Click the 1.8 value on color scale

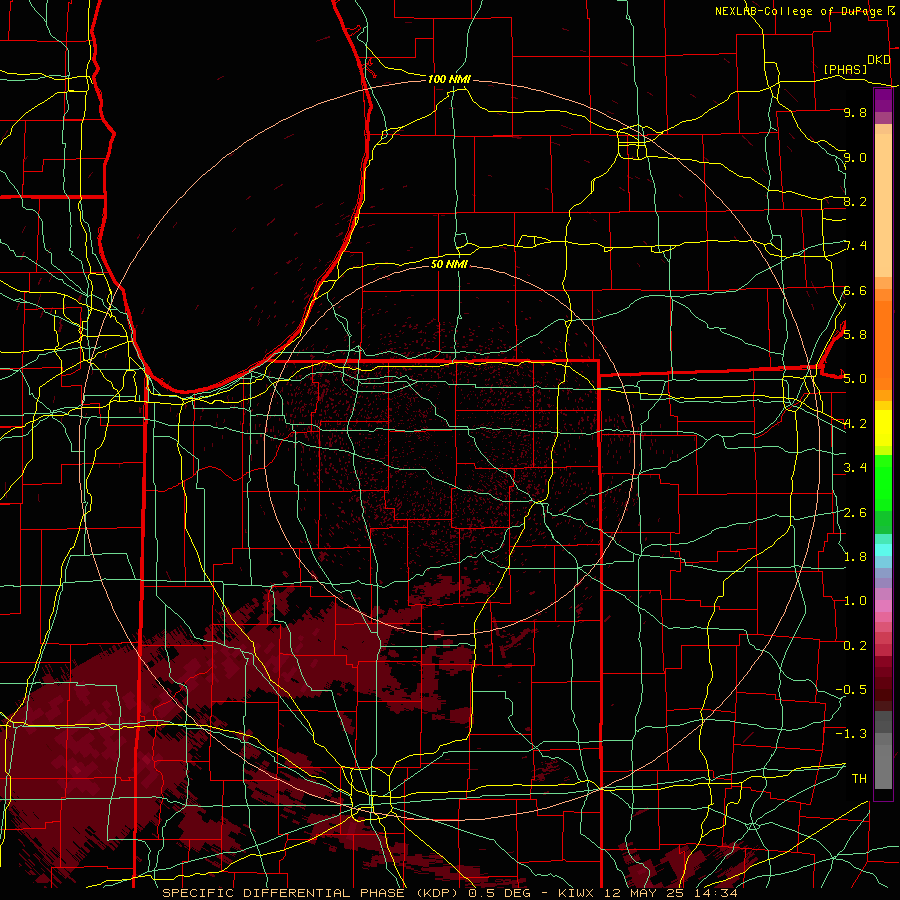coord(855,556)
